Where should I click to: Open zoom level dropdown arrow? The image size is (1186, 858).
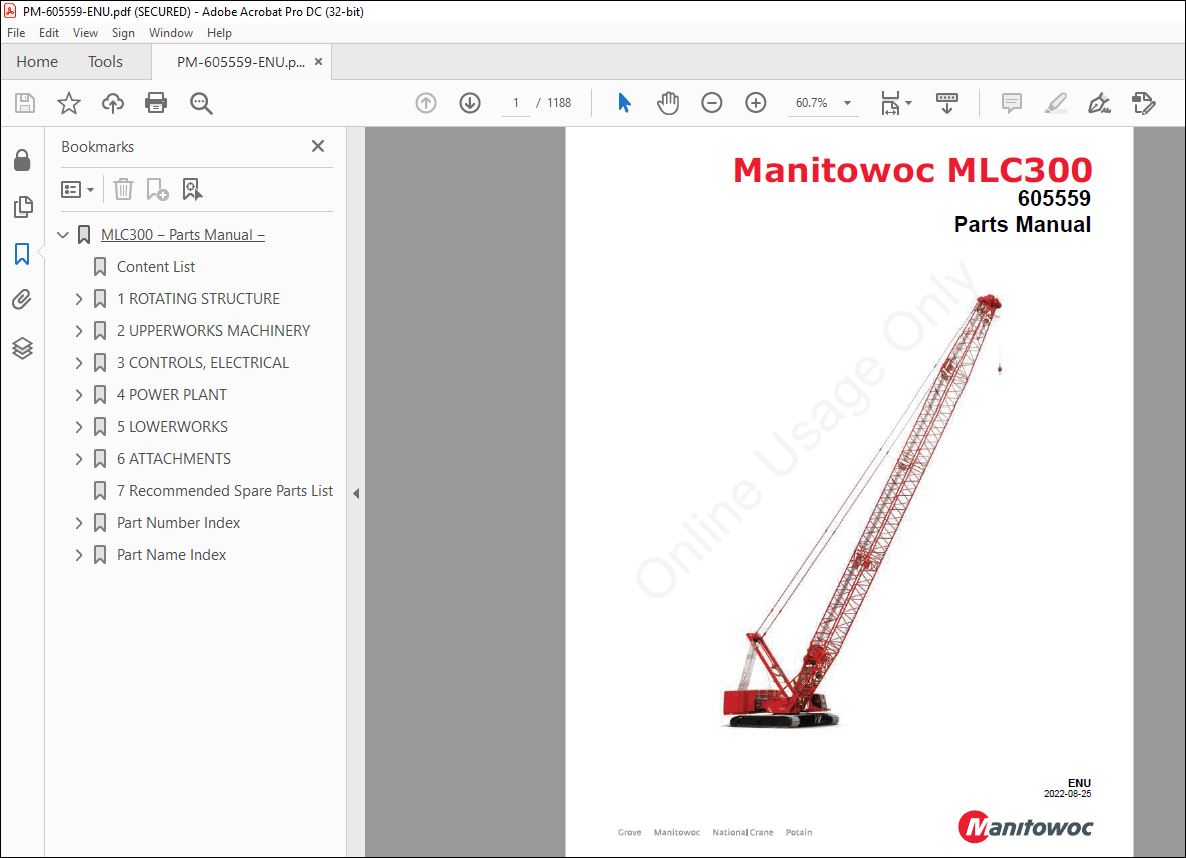[x=847, y=103]
